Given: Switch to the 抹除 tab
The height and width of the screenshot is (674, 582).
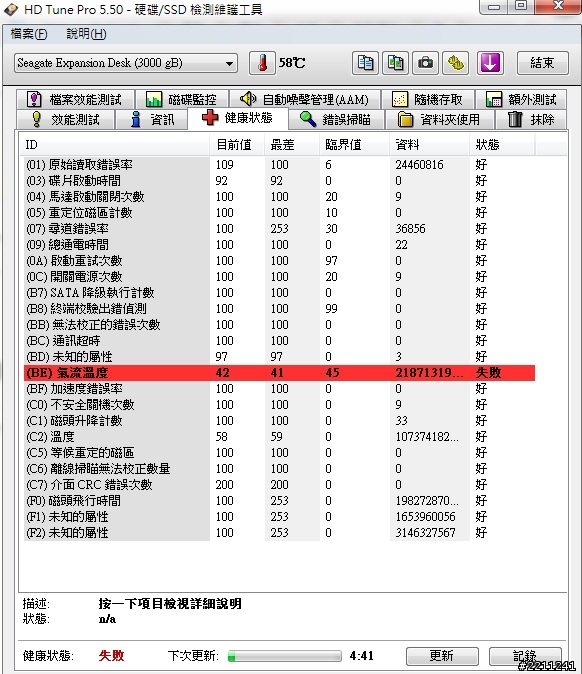Looking at the screenshot, I should [532, 119].
